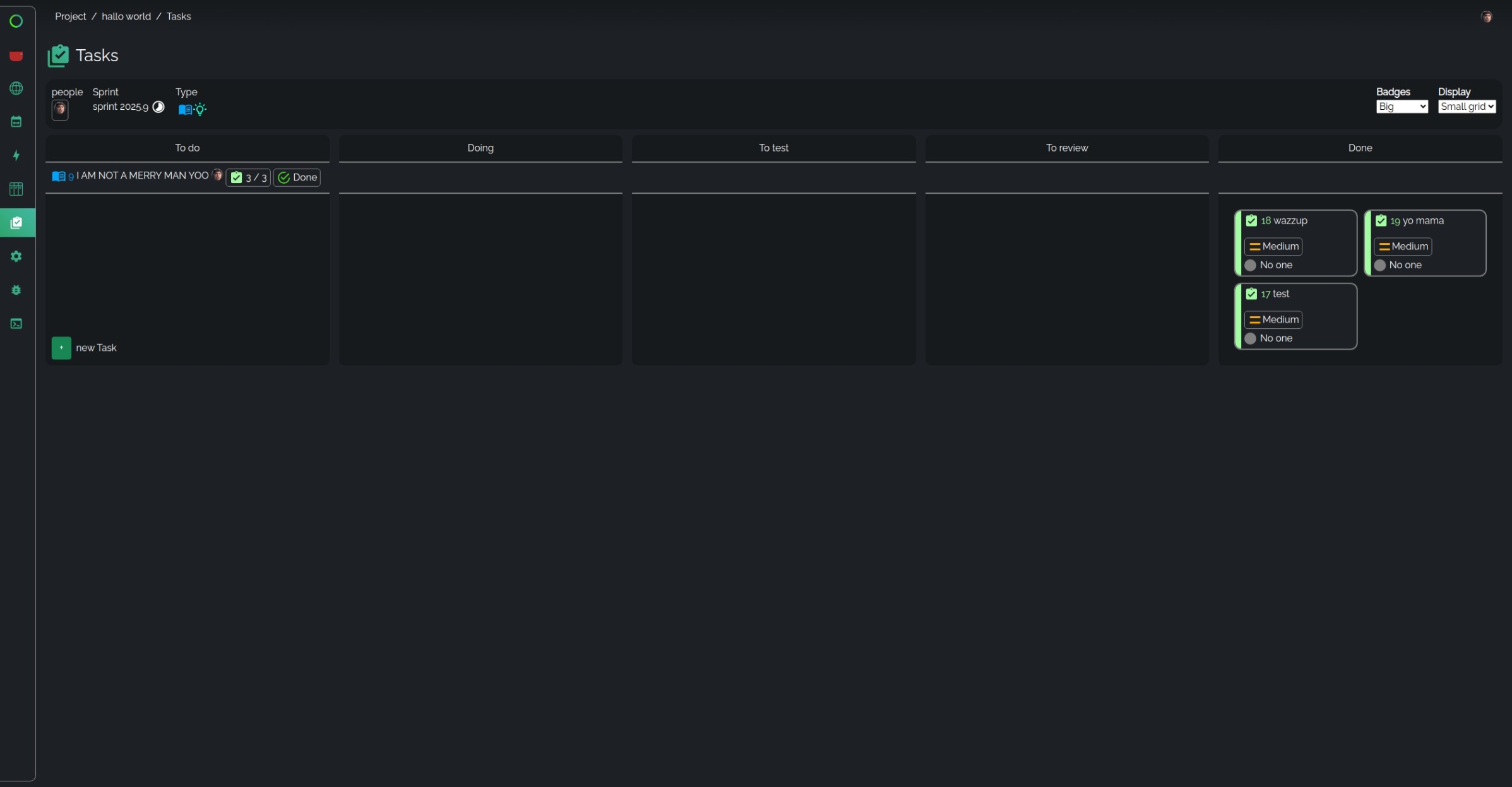Click the green new Task button
This screenshot has height=787, width=1512.
click(61, 348)
